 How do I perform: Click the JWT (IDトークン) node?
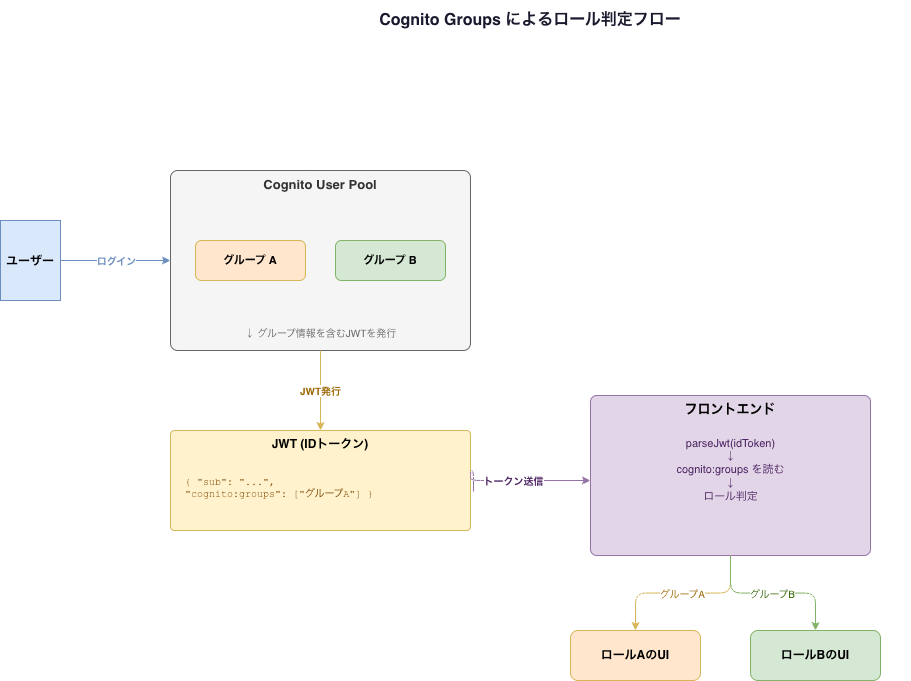320,443
